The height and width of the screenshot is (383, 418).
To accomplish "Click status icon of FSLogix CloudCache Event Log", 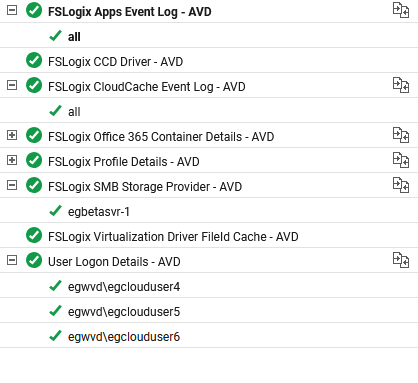I will tap(34, 85).
